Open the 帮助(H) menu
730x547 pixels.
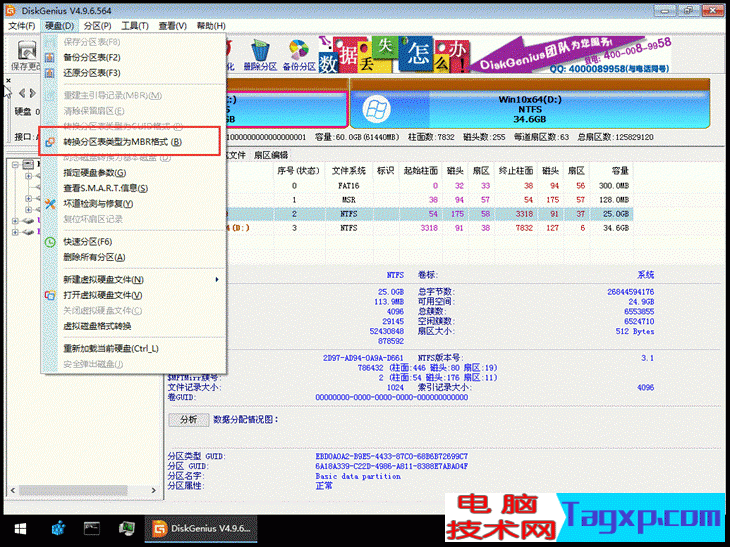pos(211,26)
